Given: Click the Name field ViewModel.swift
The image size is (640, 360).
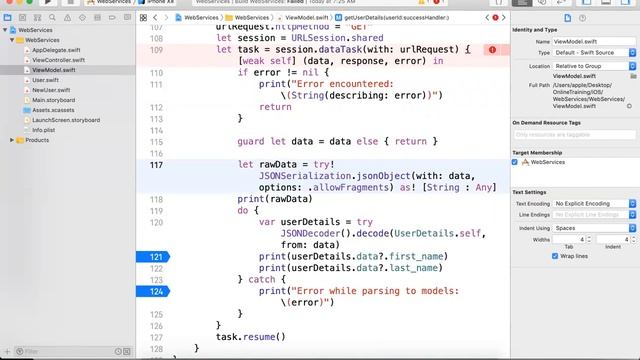Looking at the screenshot, I should click(594, 41).
